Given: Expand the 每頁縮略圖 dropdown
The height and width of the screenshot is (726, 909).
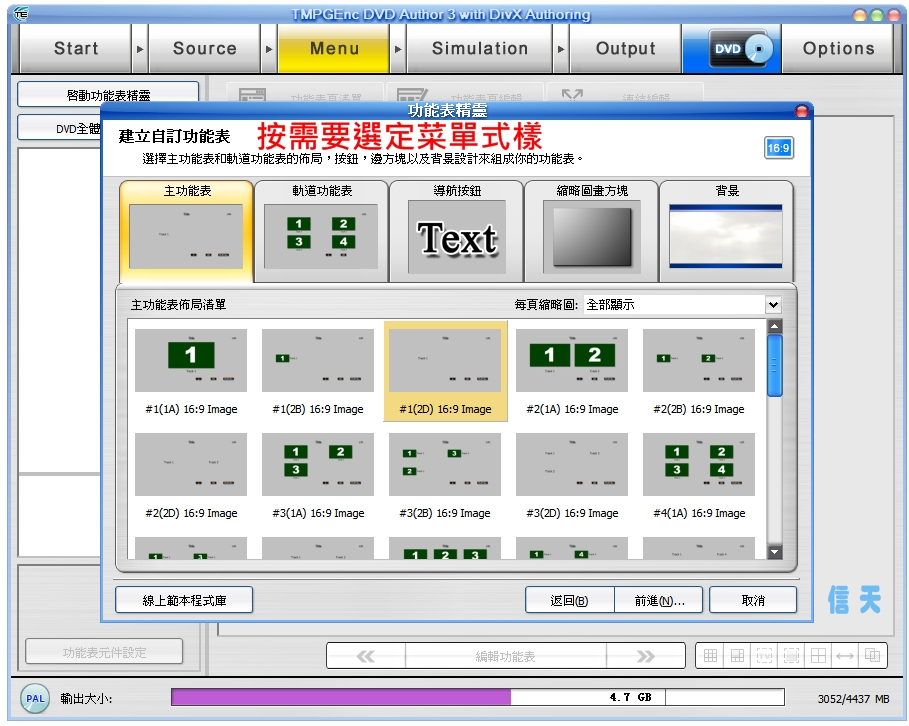Looking at the screenshot, I should (772, 305).
